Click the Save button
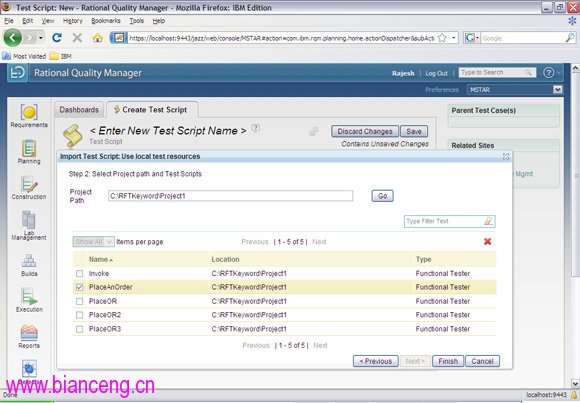 click(x=414, y=131)
